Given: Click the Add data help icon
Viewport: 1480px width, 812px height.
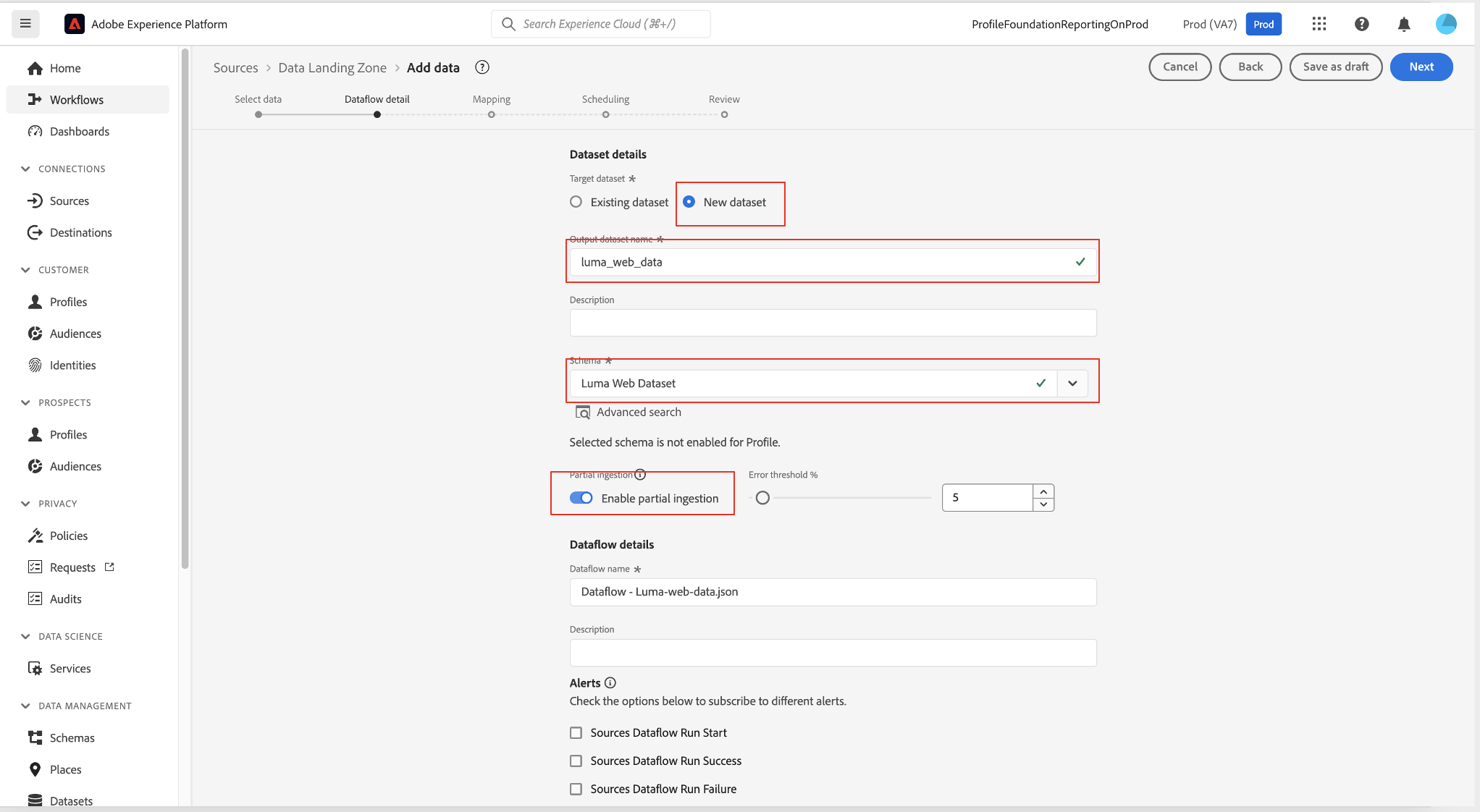Looking at the screenshot, I should pyautogui.click(x=482, y=67).
